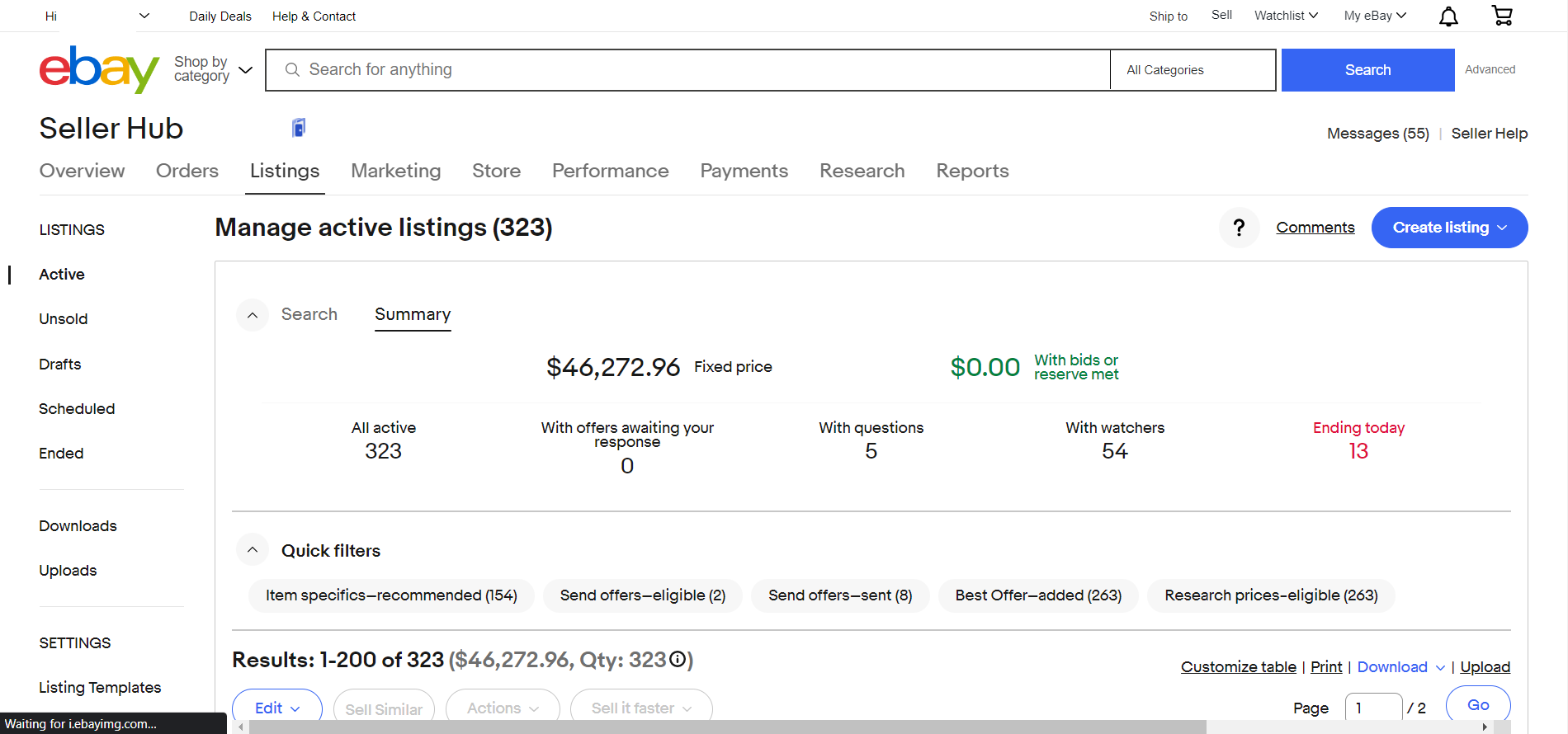The height and width of the screenshot is (734, 1568).
Task: Click the Advanced search link
Action: pyautogui.click(x=1490, y=69)
